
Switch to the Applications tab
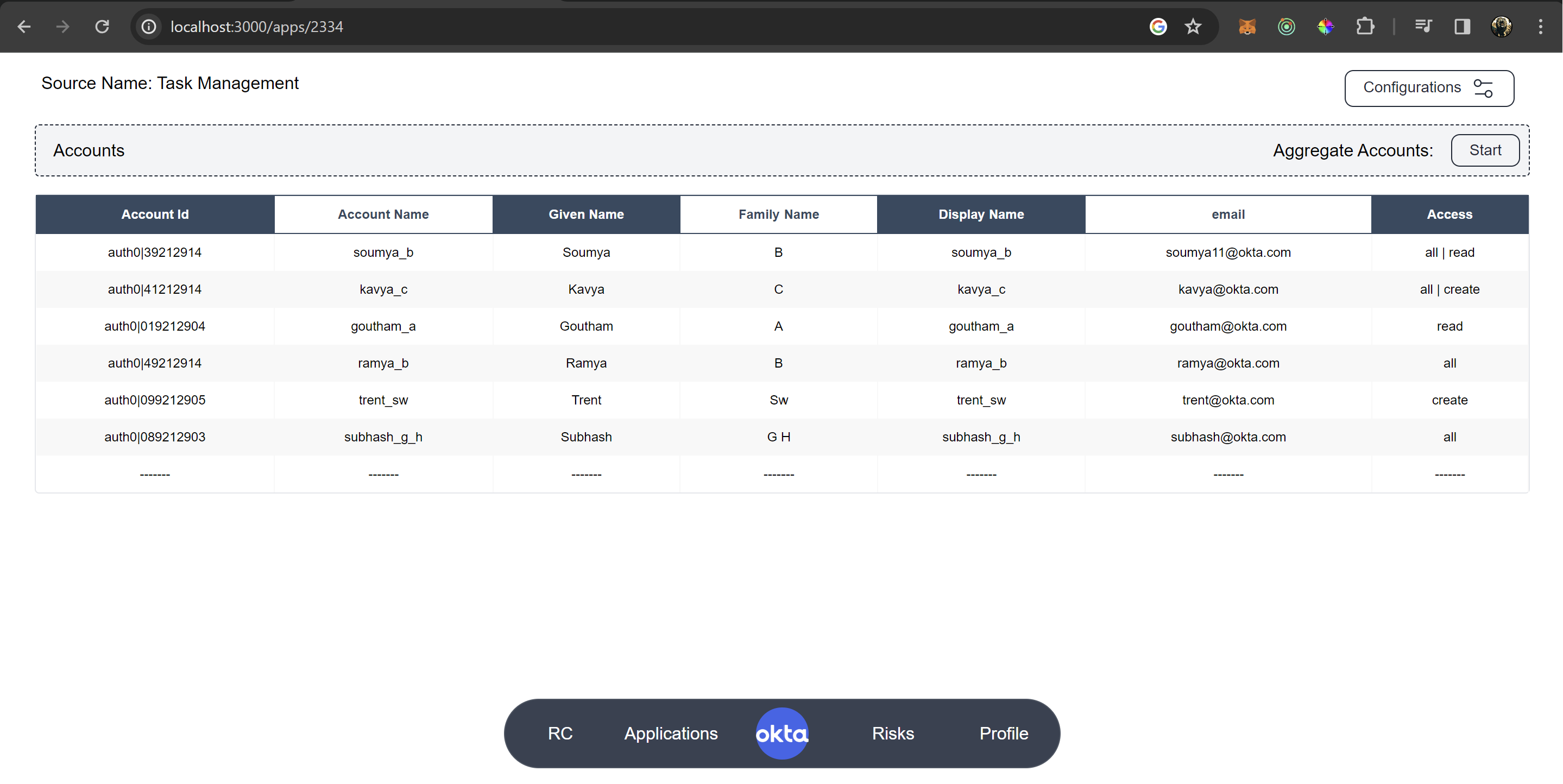pyautogui.click(x=671, y=732)
